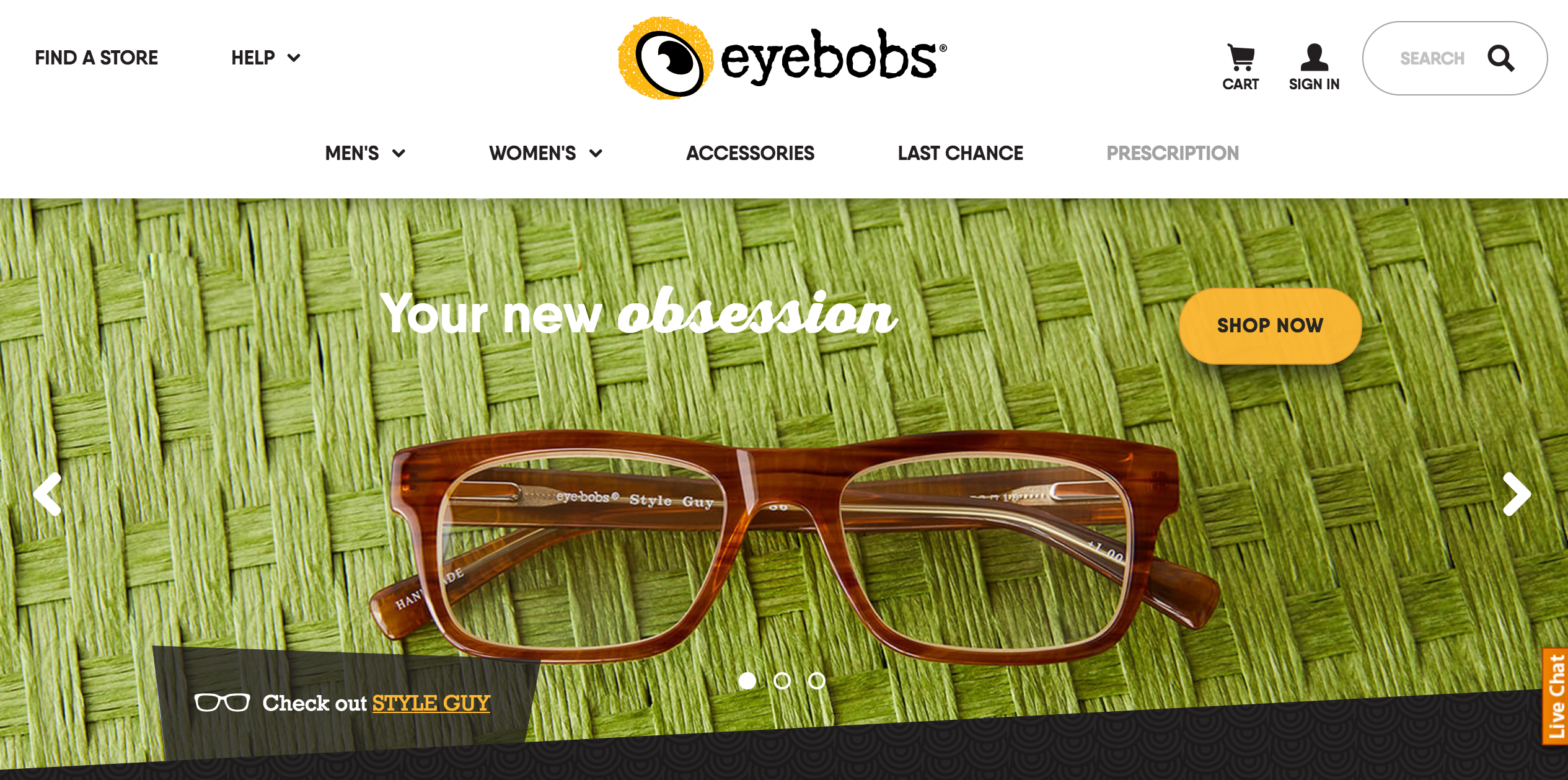Expand the Women's dropdown menu
The image size is (1568, 780).
[545, 153]
